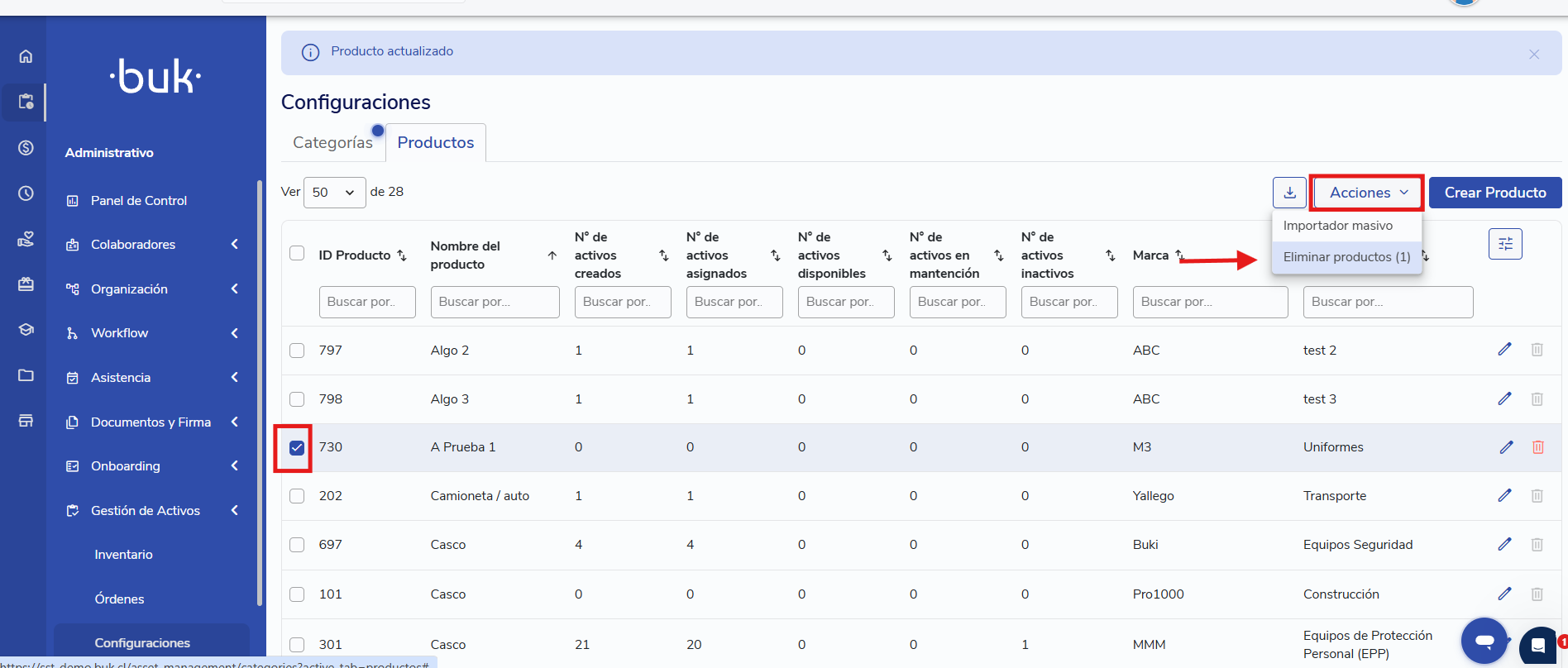Toggle the select-all checkbox in table header
This screenshot has width=1568, height=668.
click(297, 253)
